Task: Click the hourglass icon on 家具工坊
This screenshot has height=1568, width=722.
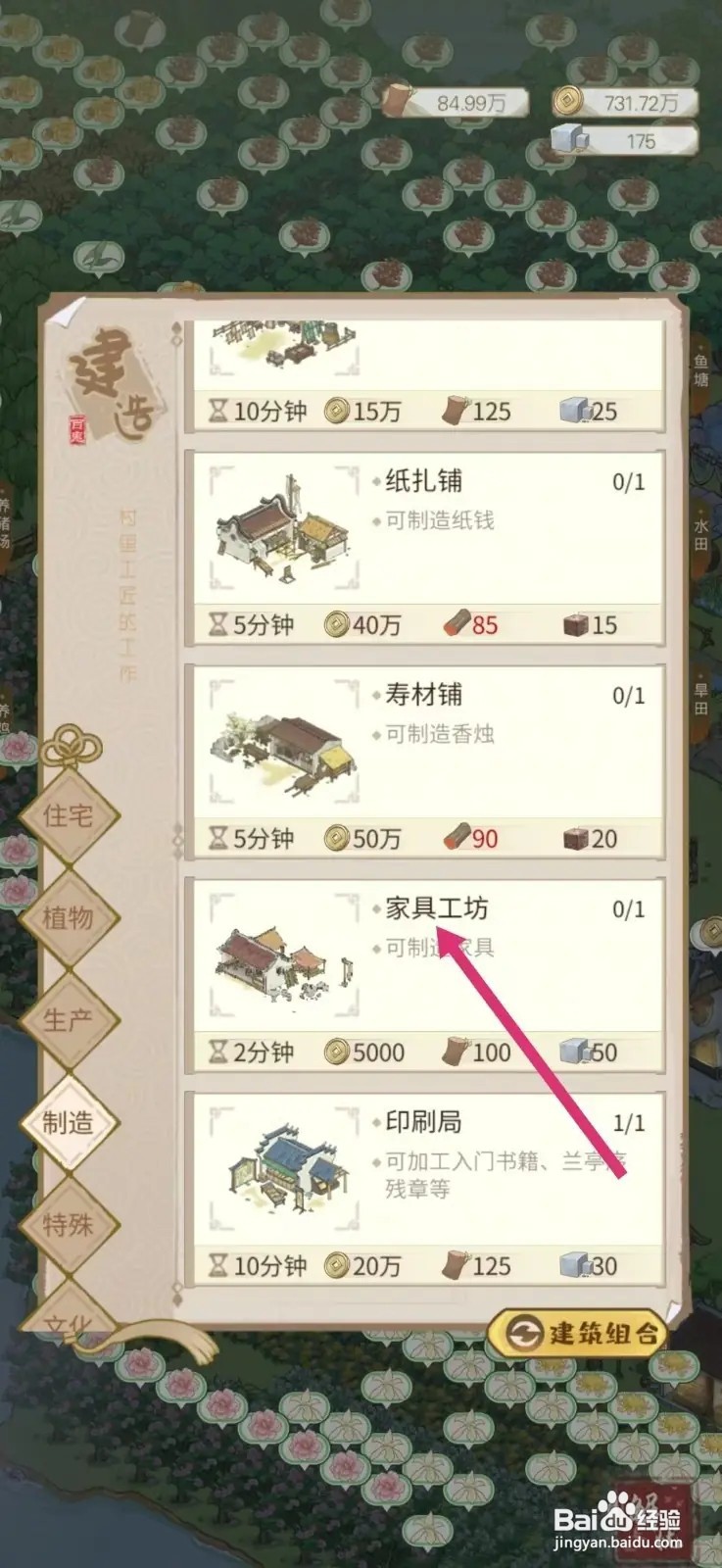Action: pos(218,1053)
